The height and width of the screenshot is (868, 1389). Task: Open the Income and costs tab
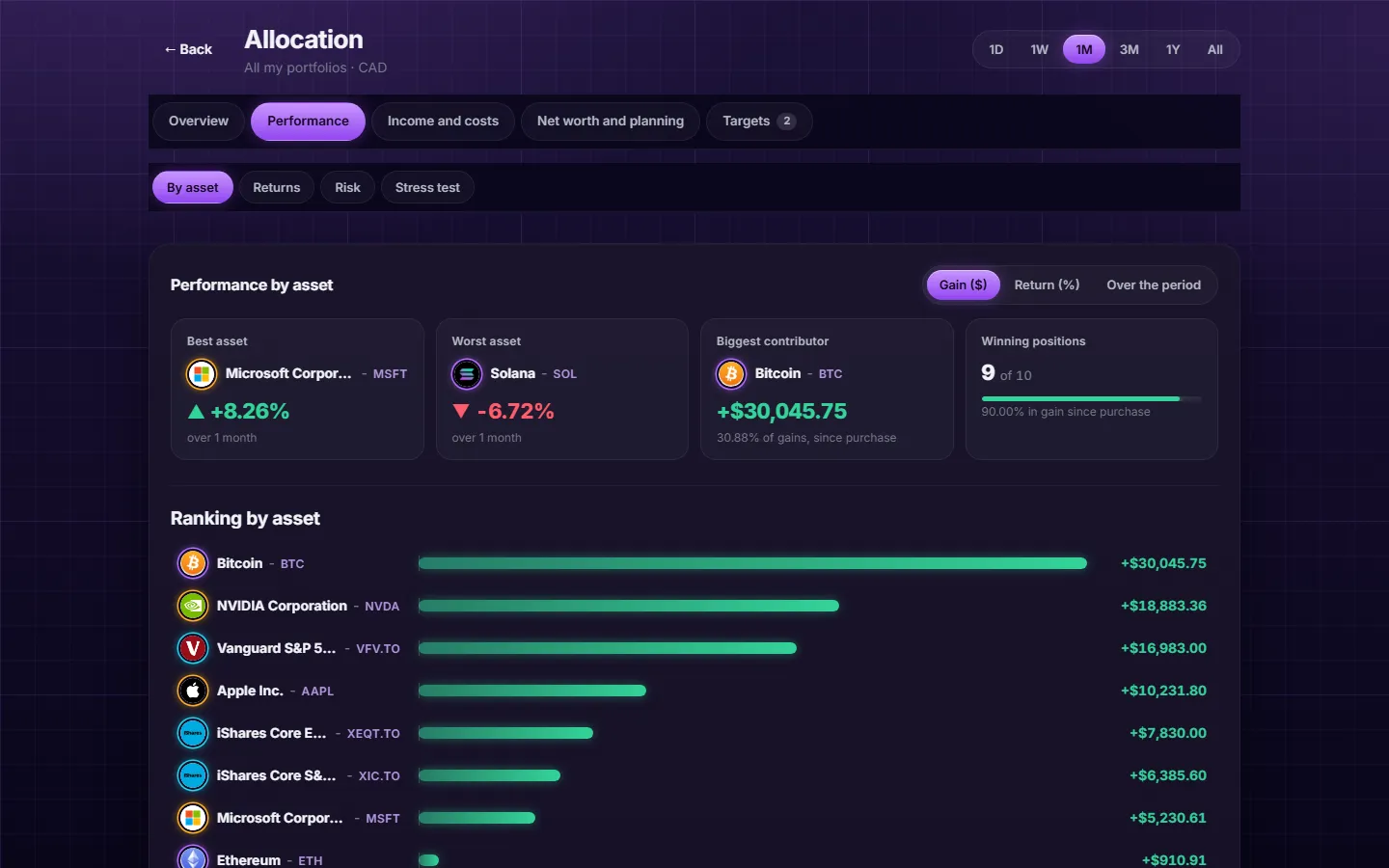coord(443,122)
